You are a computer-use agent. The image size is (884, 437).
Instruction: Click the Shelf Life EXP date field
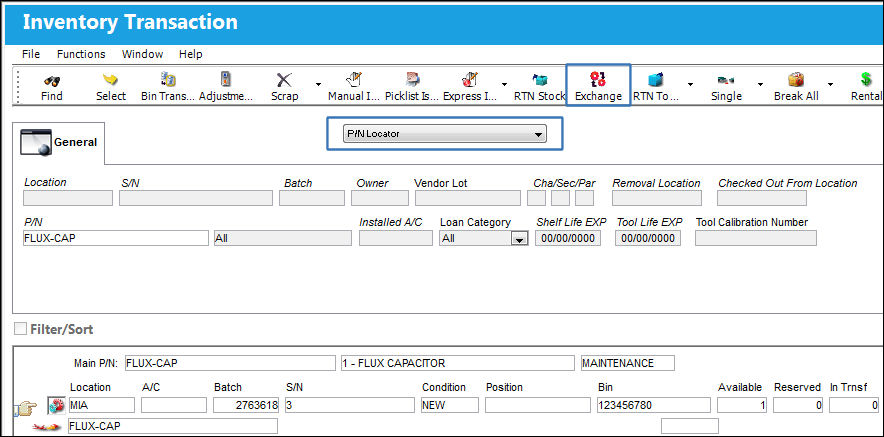(568, 239)
